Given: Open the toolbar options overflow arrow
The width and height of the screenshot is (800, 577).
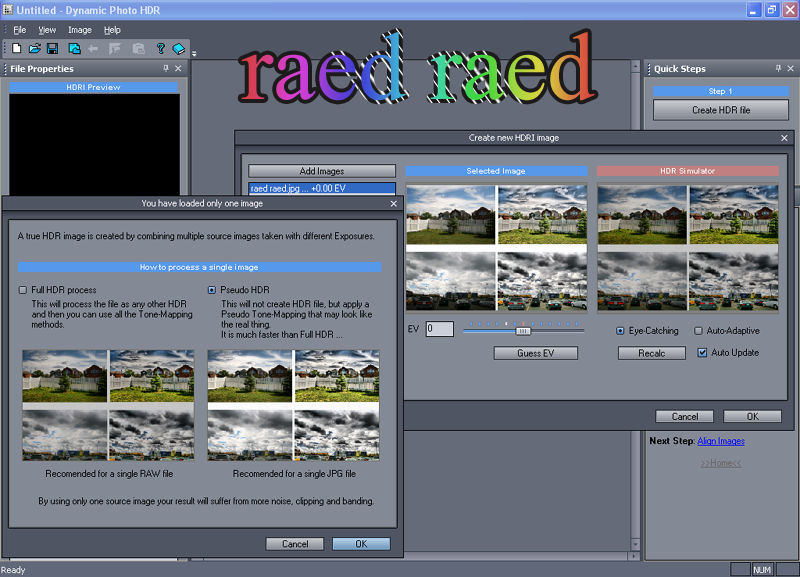Looking at the screenshot, I should coord(194,53).
